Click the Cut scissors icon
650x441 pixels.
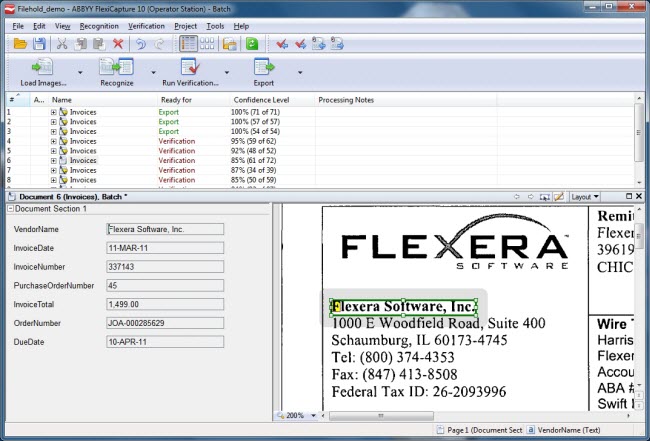[x=62, y=44]
